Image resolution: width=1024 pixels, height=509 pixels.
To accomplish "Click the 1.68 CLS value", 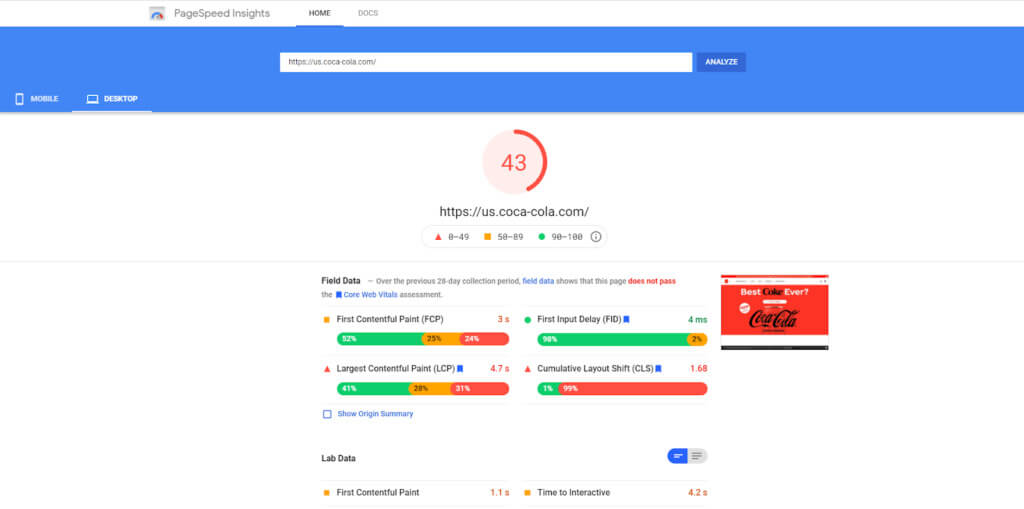I will pyautogui.click(x=699, y=369).
